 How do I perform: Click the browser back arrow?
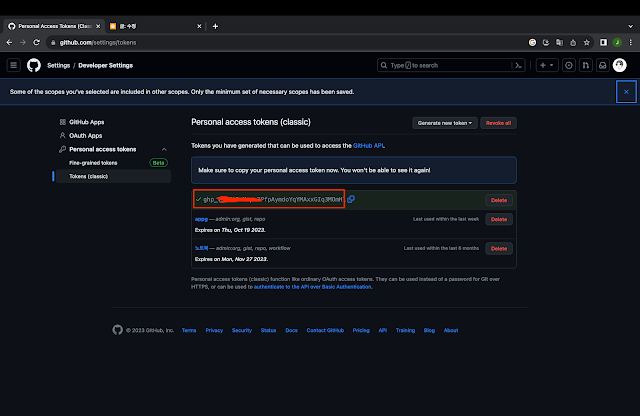tap(9, 42)
